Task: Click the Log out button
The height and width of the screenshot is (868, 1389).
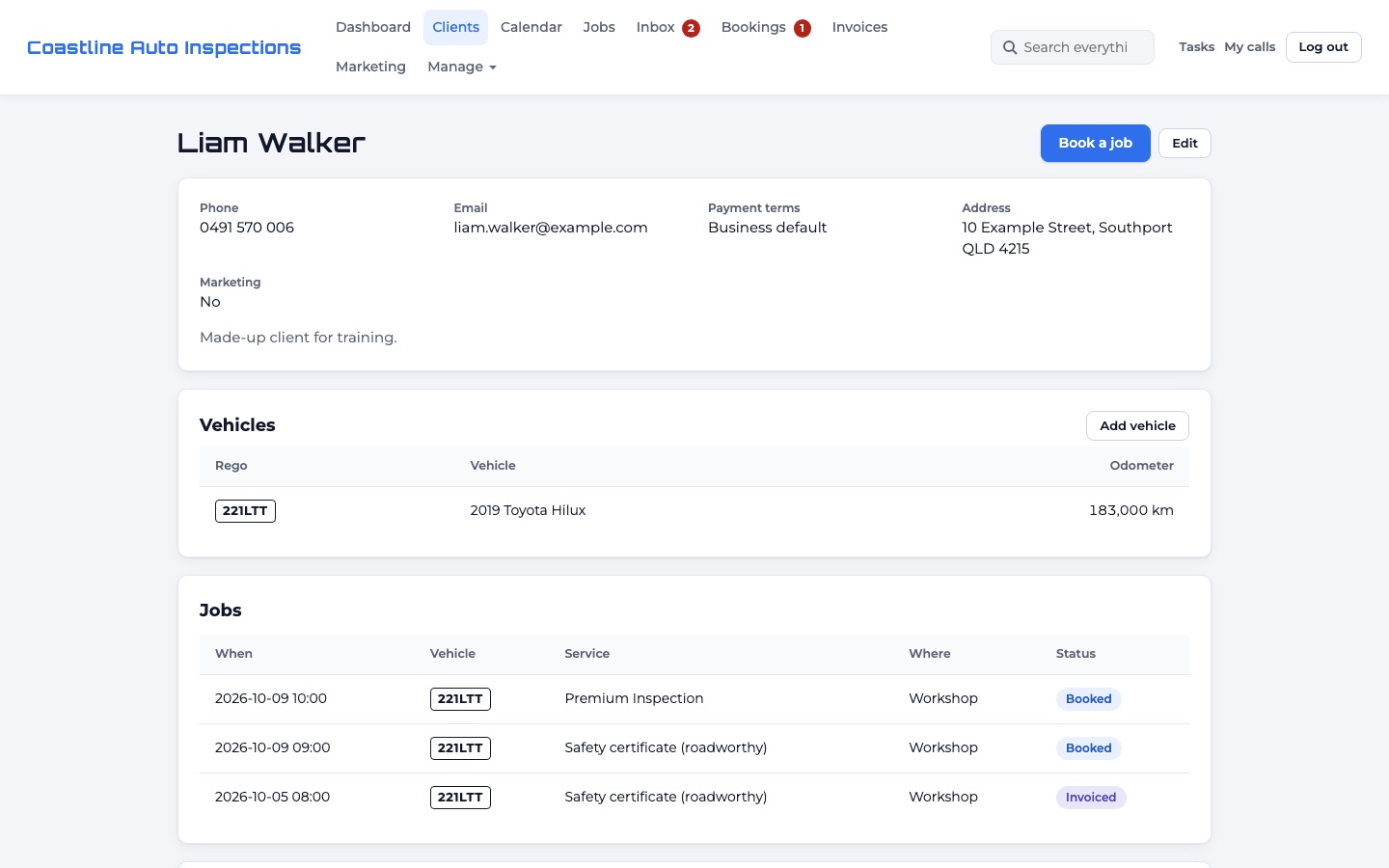Action: (1323, 47)
